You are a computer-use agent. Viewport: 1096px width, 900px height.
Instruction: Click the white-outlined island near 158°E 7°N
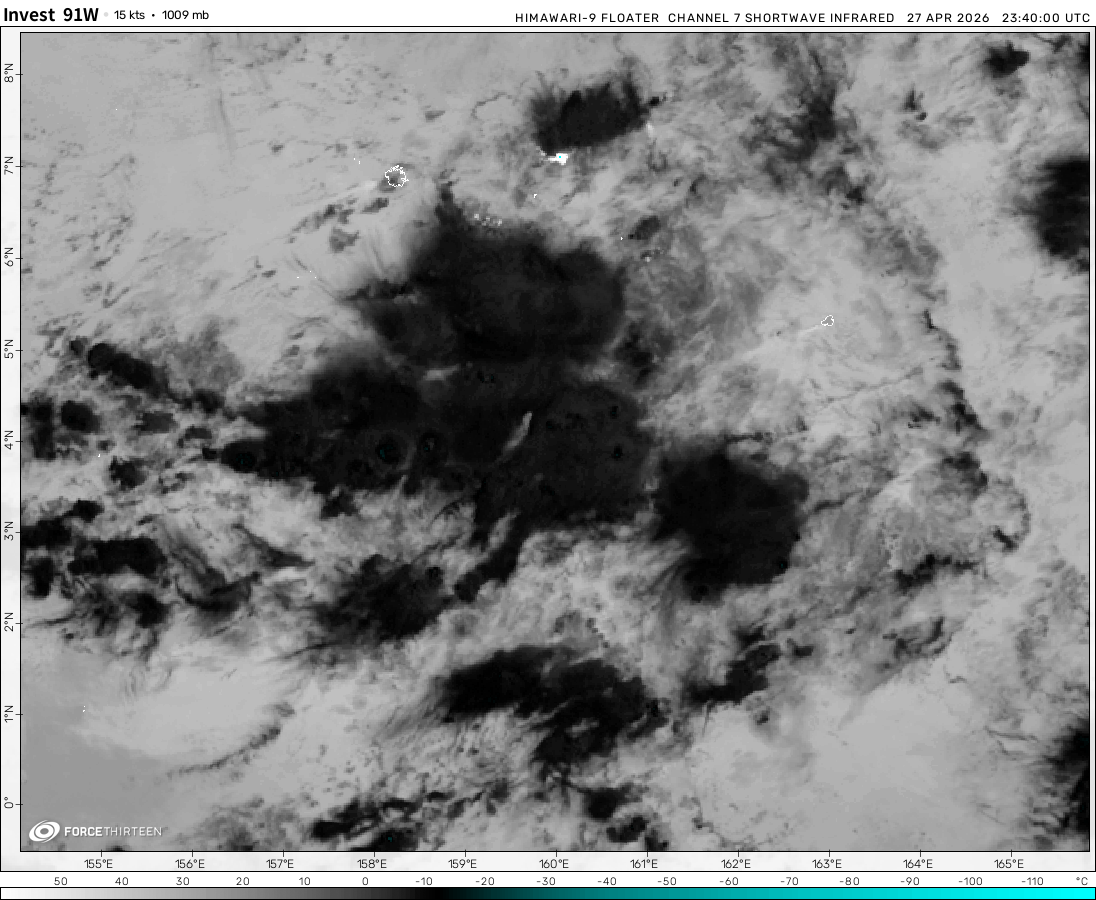(x=396, y=177)
